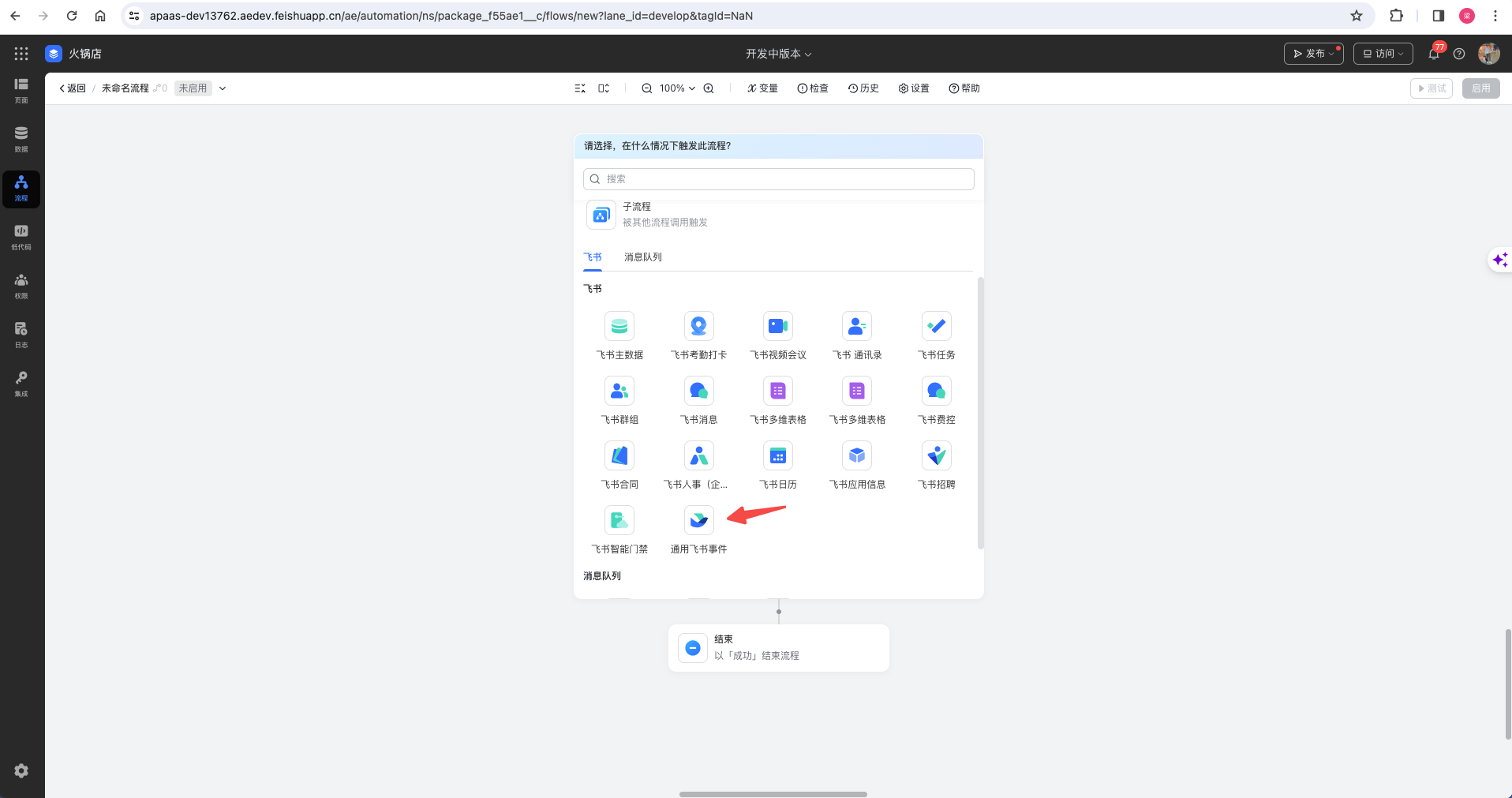Open the 流程 section in sidebar
The width and height of the screenshot is (1512, 798).
[x=21, y=189]
